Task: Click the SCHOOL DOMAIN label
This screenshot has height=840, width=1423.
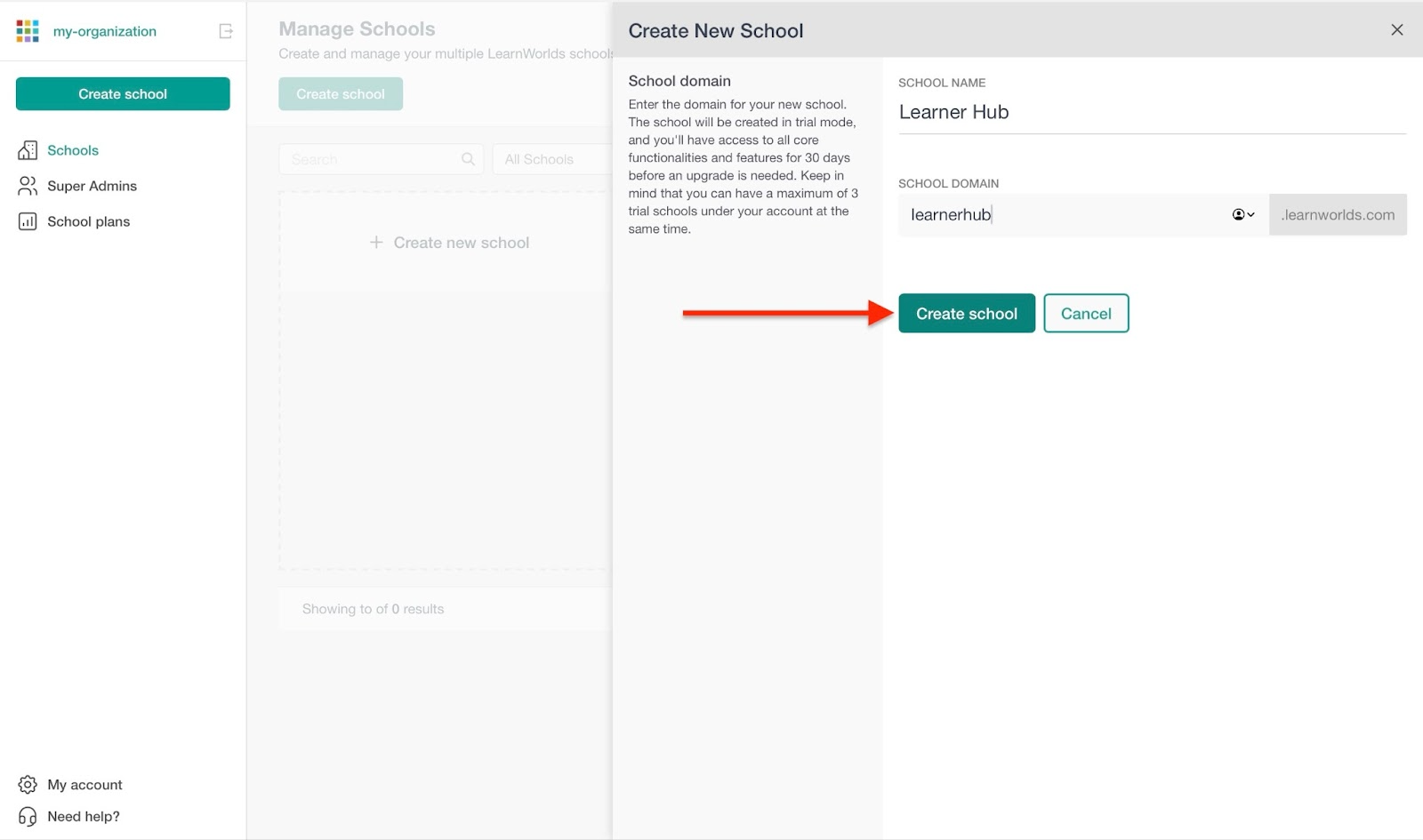Action: (948, 183)
